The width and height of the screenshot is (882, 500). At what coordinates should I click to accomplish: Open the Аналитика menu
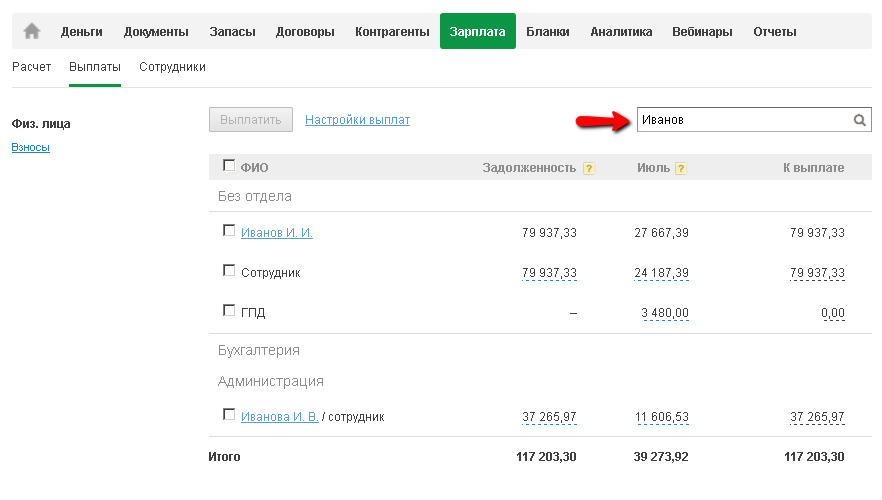(621, 31)
